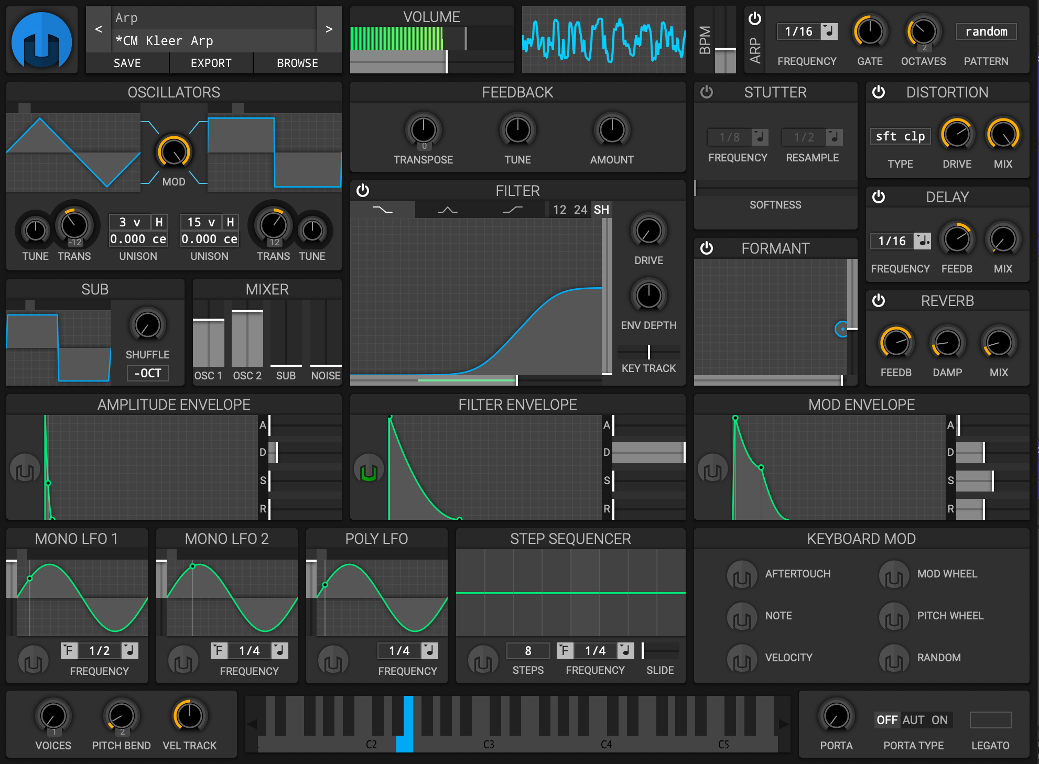The width and height of the screenshot is (1039, 764).
Task: Click the Step Sequencer modulation source icon
Action: pyautogui.click(x=482, y=660)
